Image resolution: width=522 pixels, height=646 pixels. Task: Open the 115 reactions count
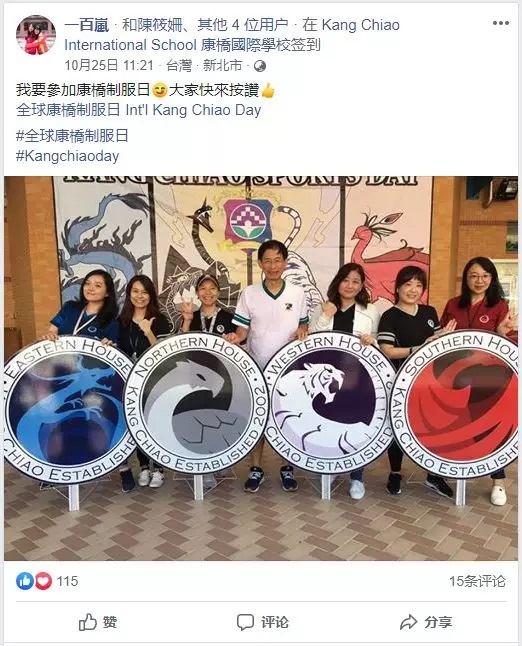(x=67, y=581)
